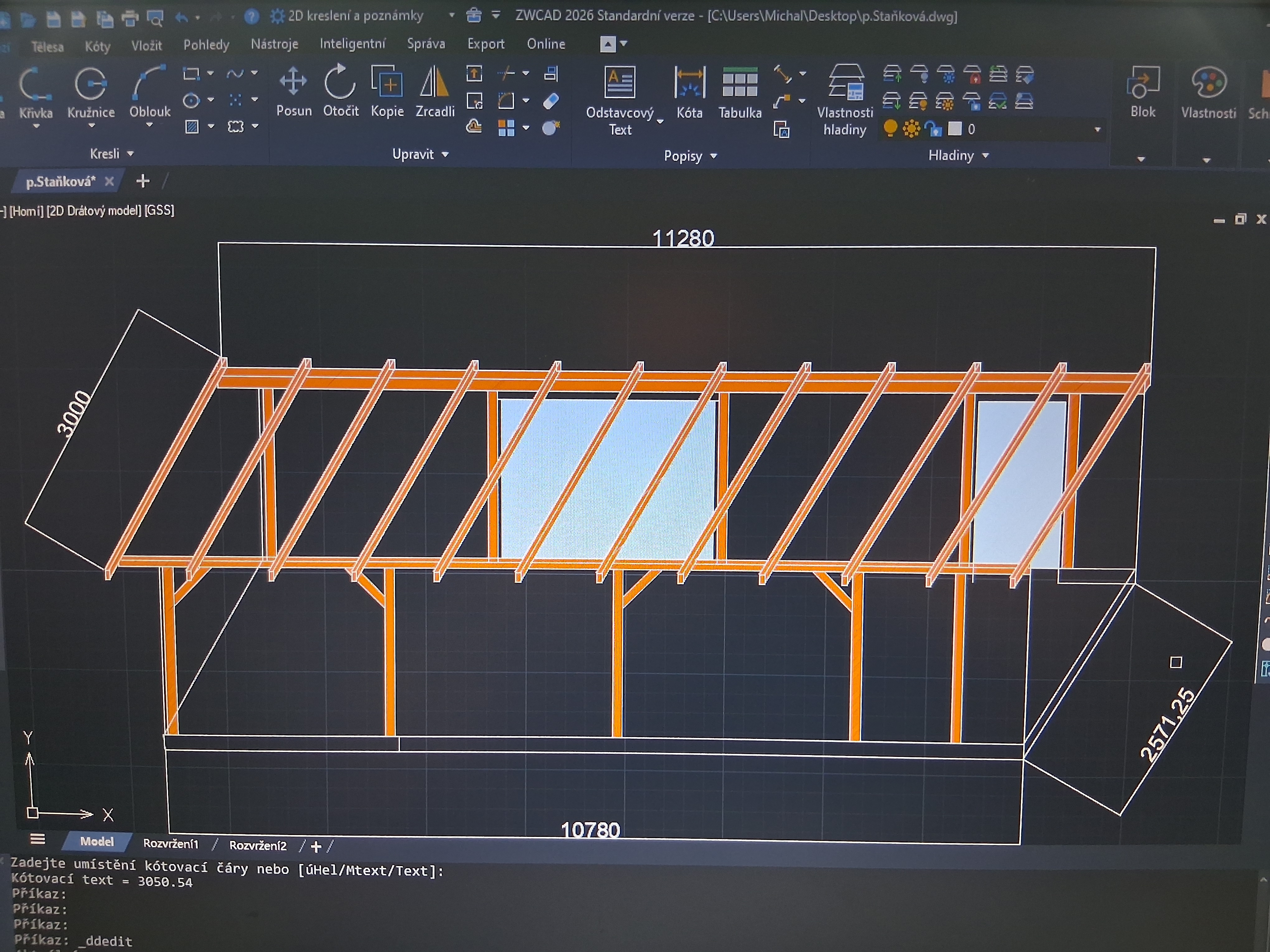Open the 2D kreslení a poznámky workspace dropdown
This screenshot has height=952, width=1270.
pyautogui.click(x=452, y=16)
